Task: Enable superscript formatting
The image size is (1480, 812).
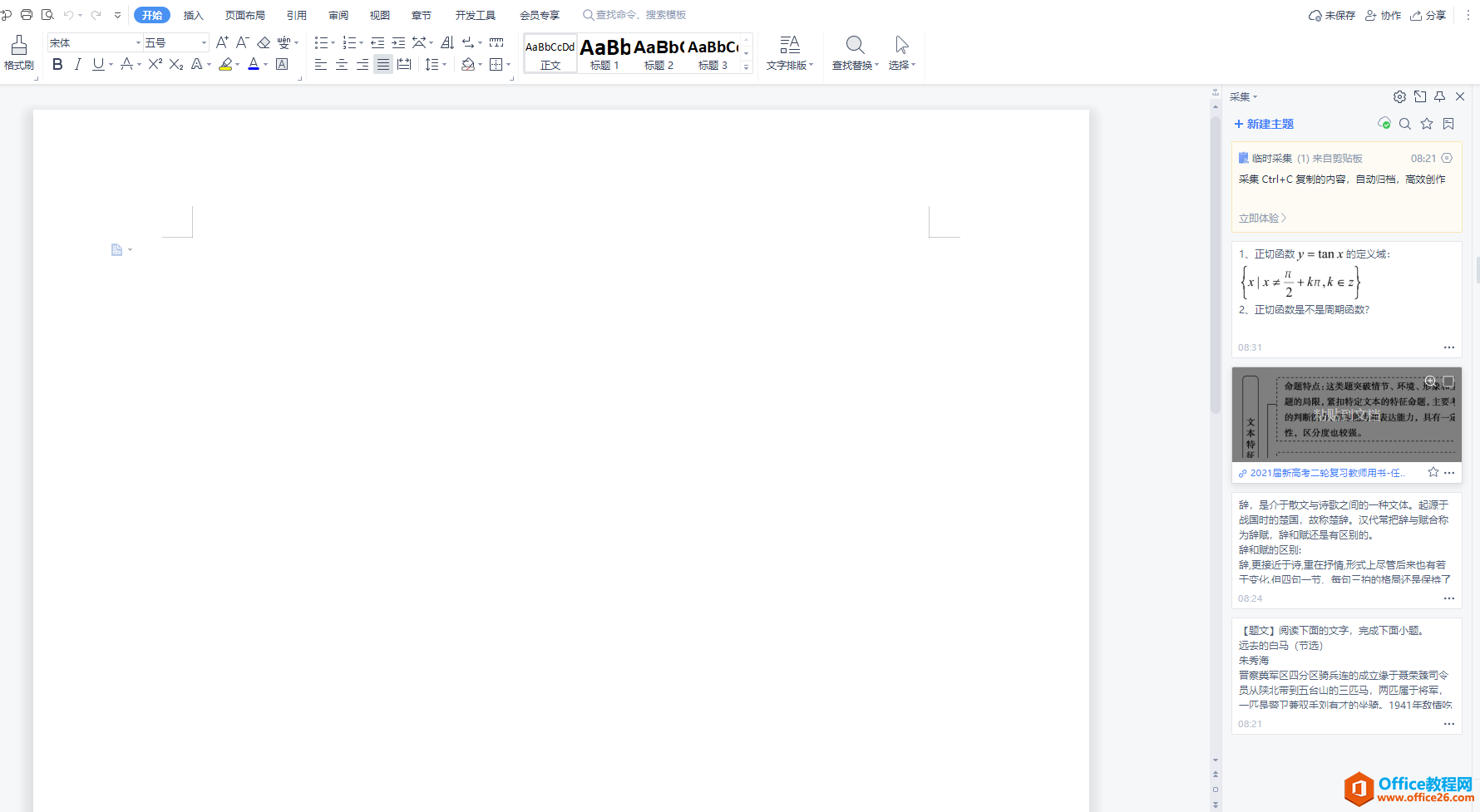Action: point(155,65)
